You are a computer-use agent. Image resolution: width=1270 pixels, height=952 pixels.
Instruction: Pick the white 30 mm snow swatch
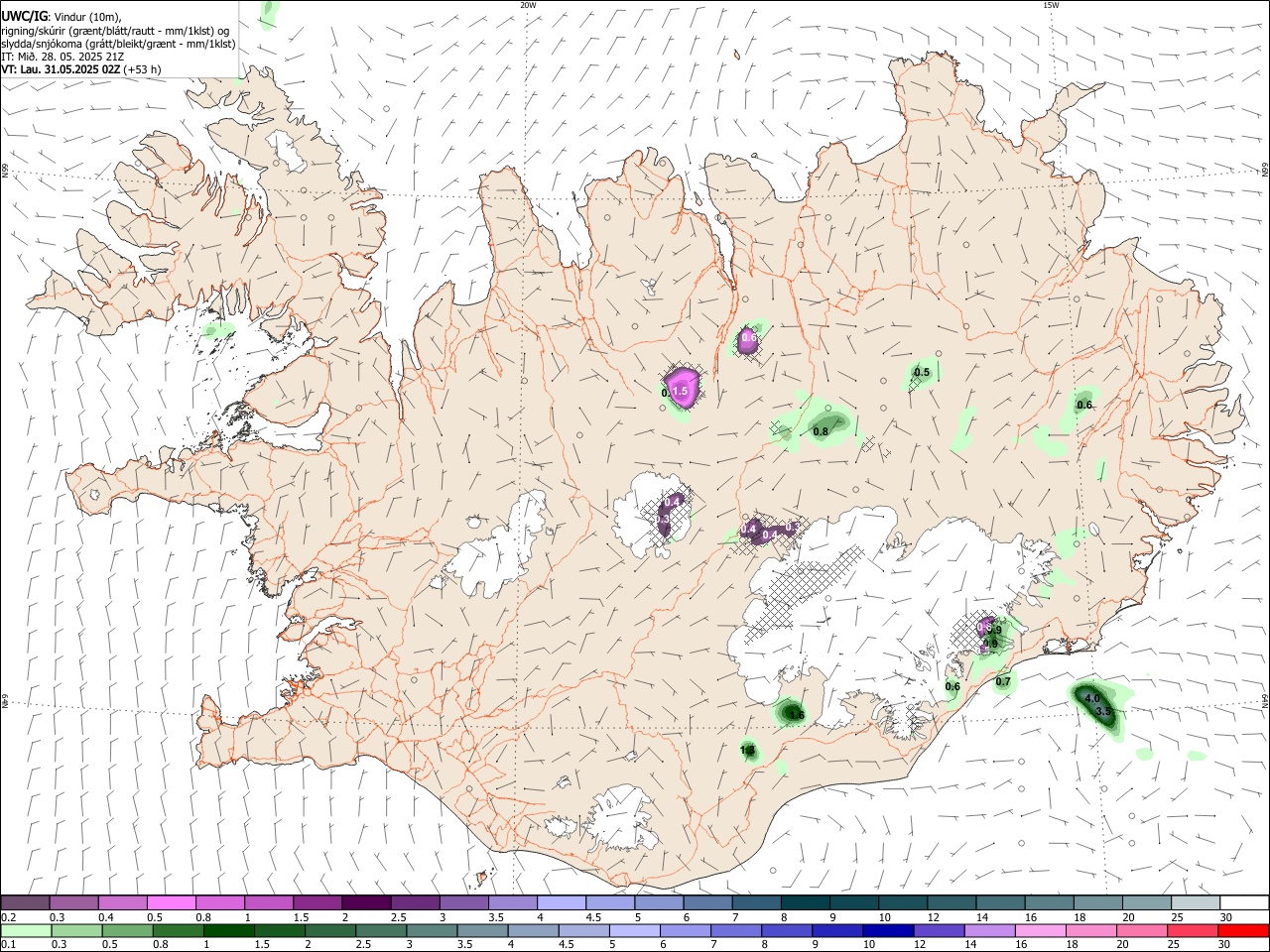click(x=1243, y=903)
